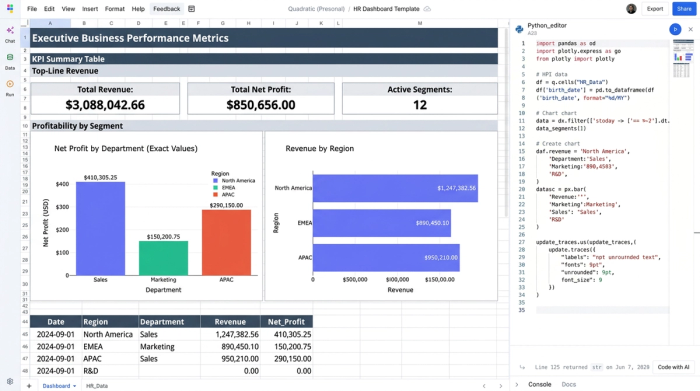Screen dimensions: 700x391
Task: Add a new sheet with plus icon
Action: tap(29, 386)
